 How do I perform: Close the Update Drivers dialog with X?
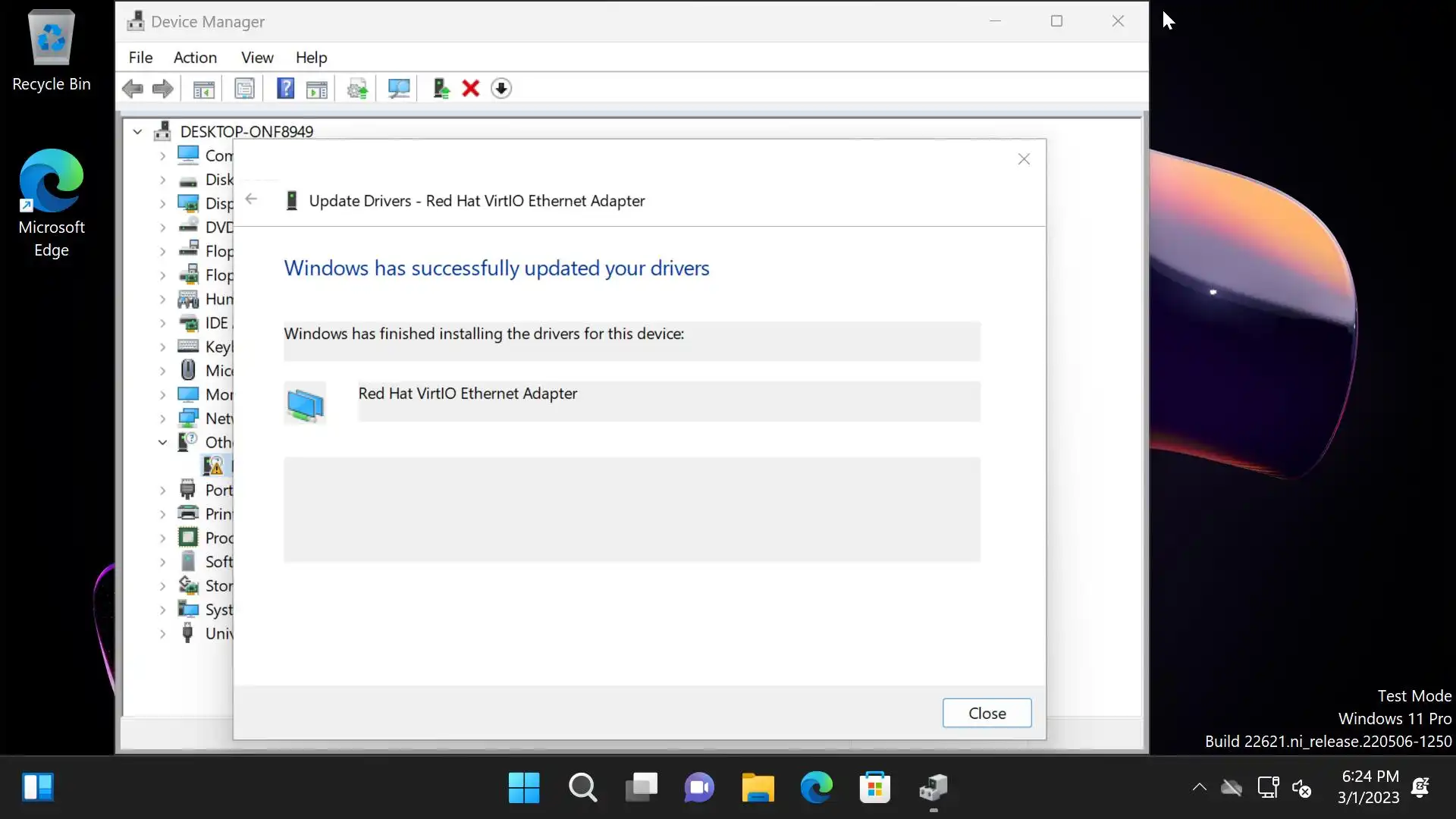pos(1024,159)
